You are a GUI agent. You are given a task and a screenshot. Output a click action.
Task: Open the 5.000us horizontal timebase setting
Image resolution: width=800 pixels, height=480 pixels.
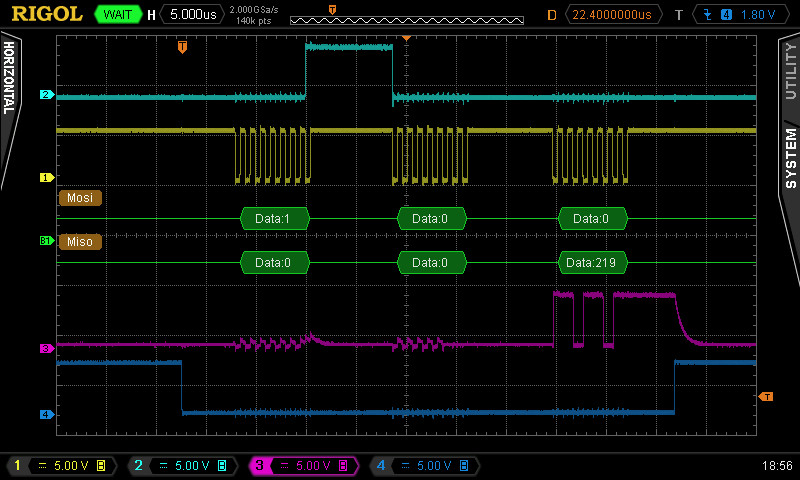tap(194, 15)
